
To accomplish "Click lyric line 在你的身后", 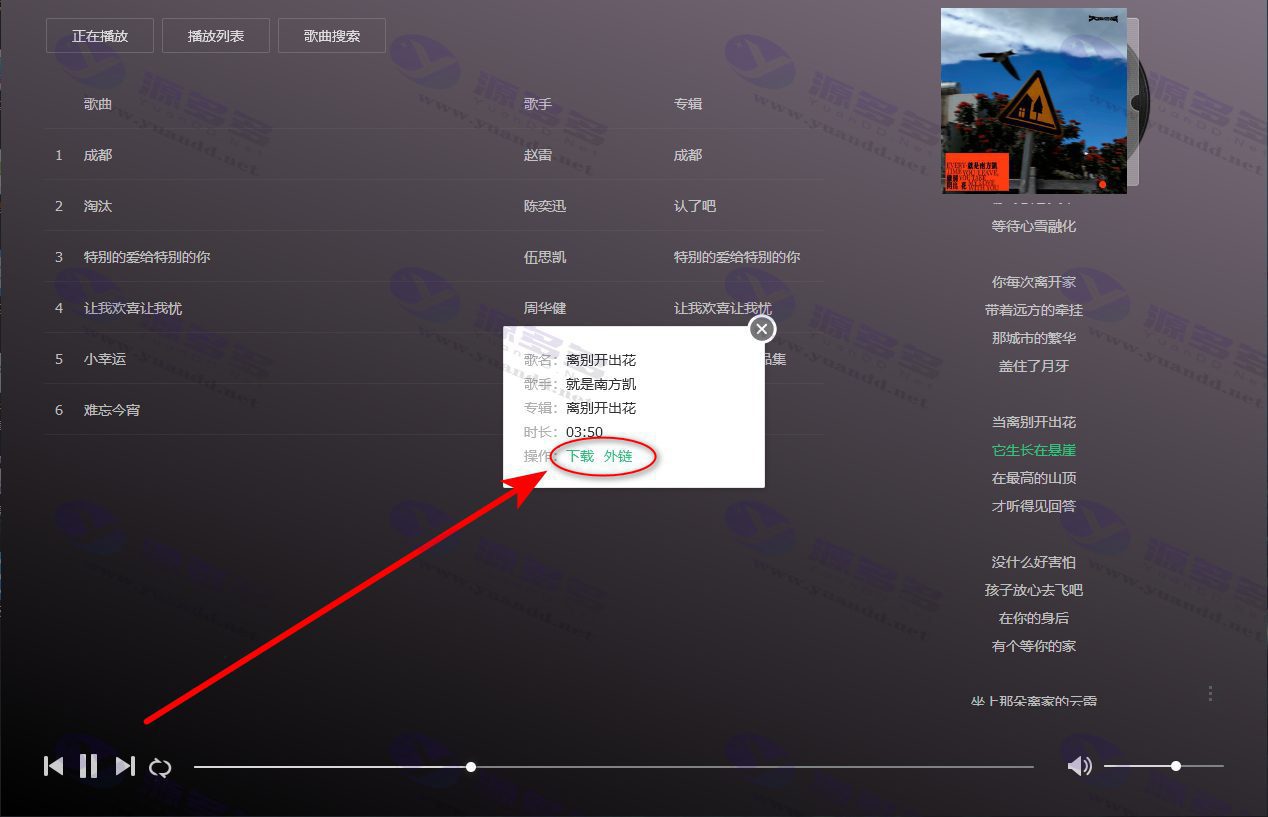I will [1034, 618].
